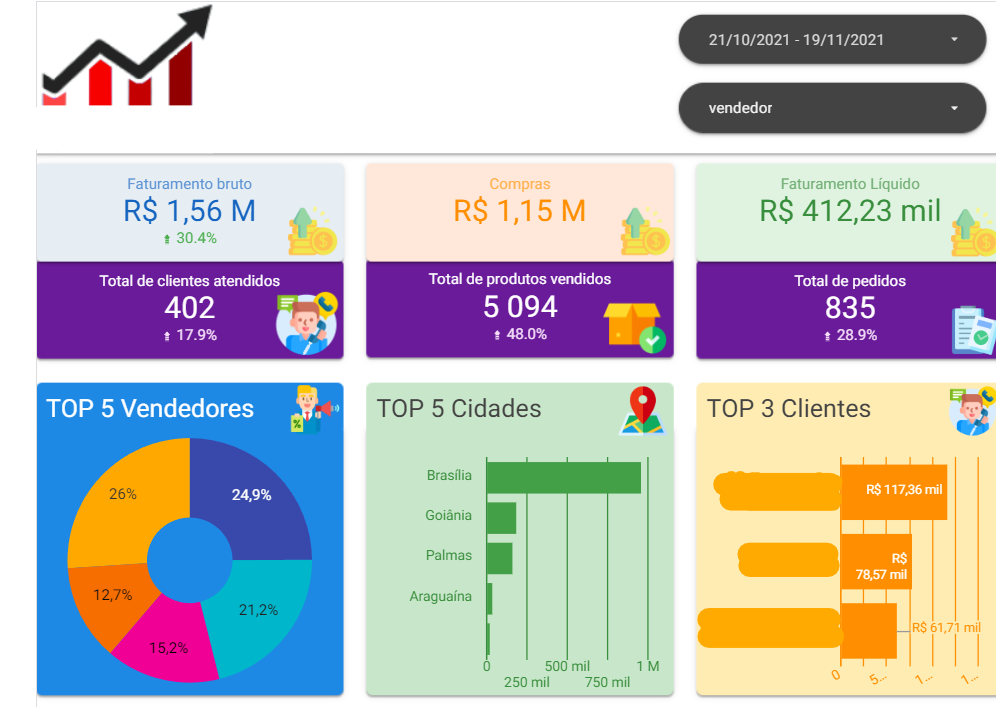Select the 12,7% orange pie slice

coord(110,597)
